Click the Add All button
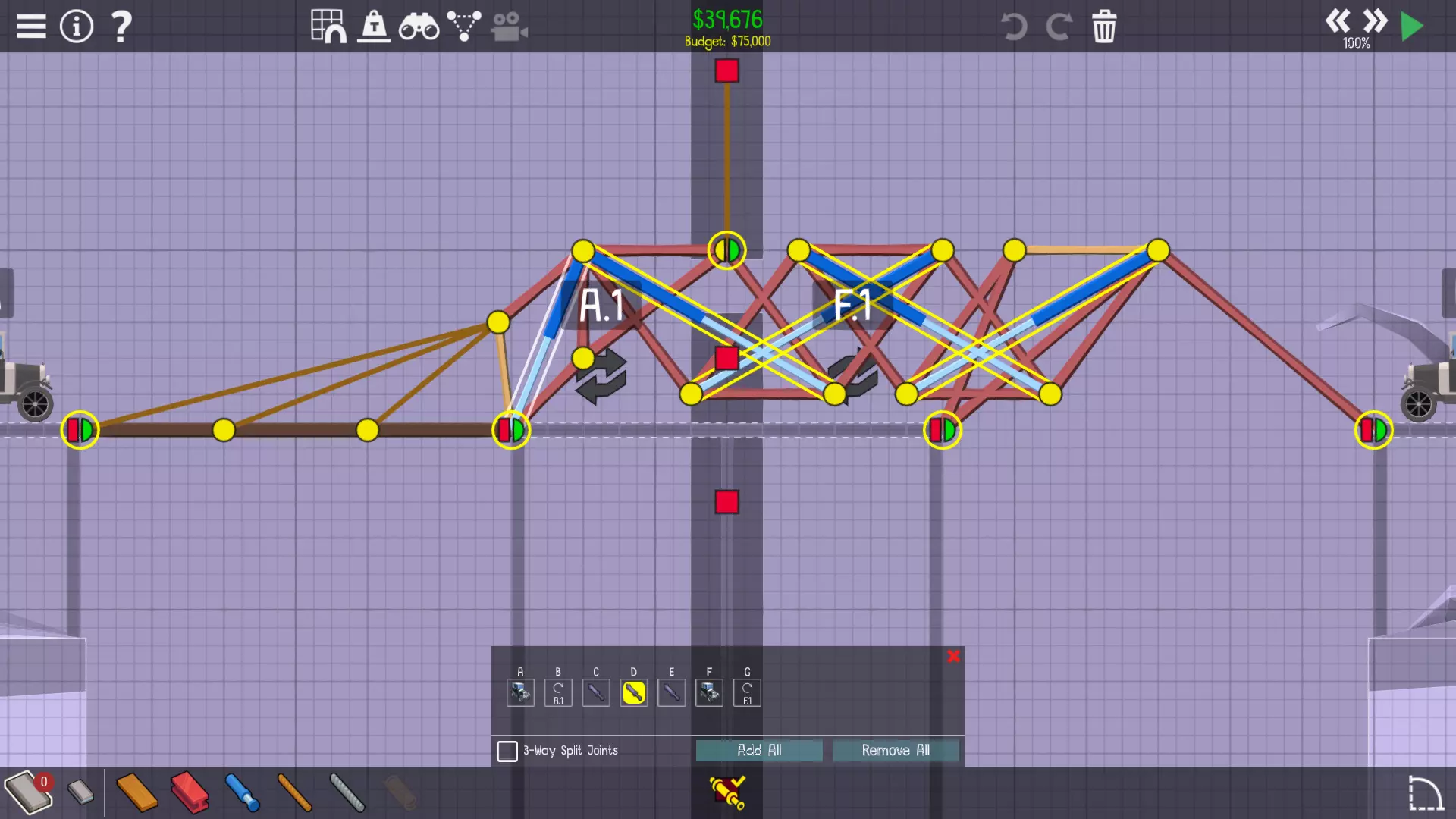The width and height of the screenshot is (1456, 819). tap(759, 750)
